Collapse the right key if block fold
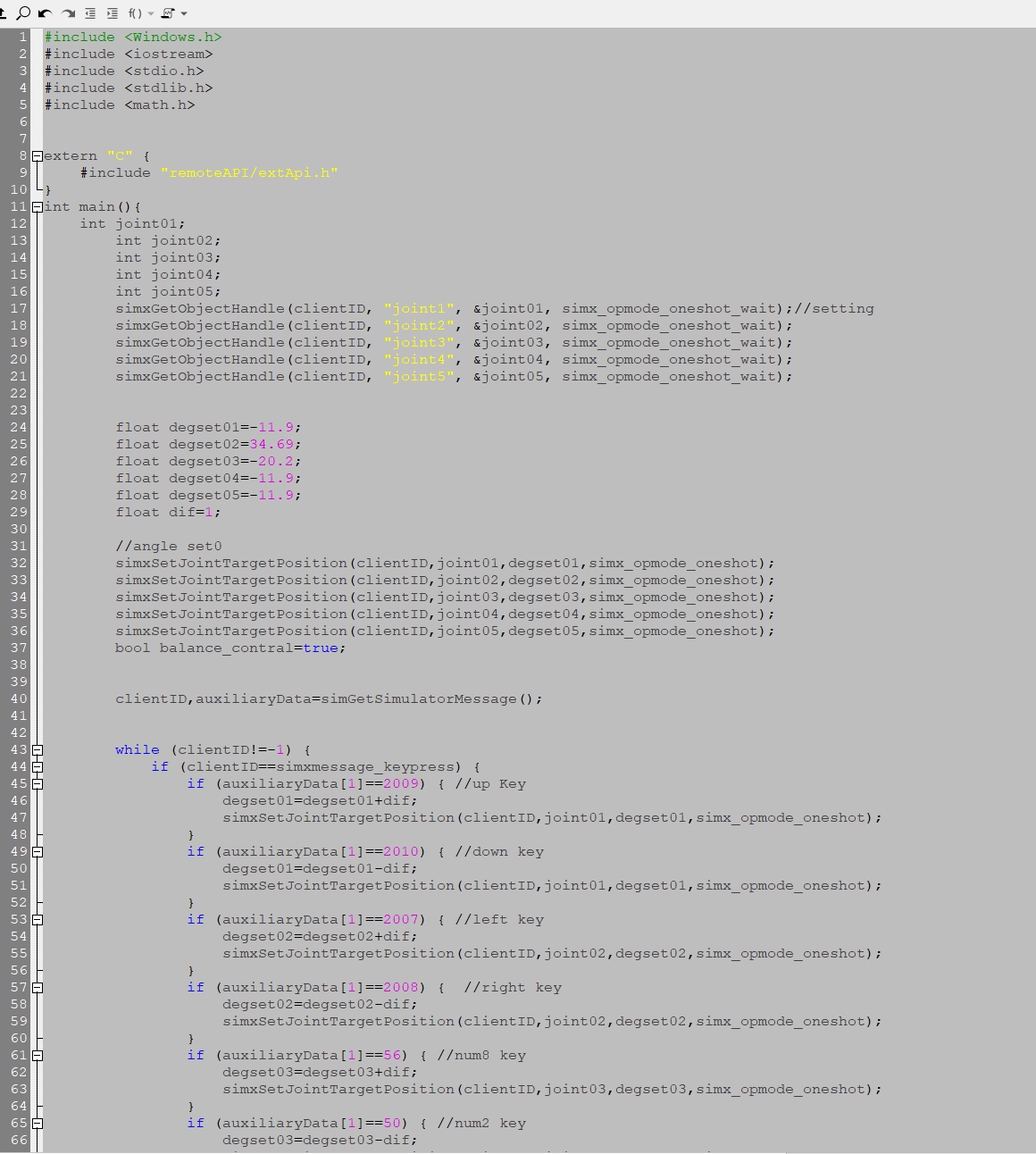1036x1154 pixels. coord(37,987)
